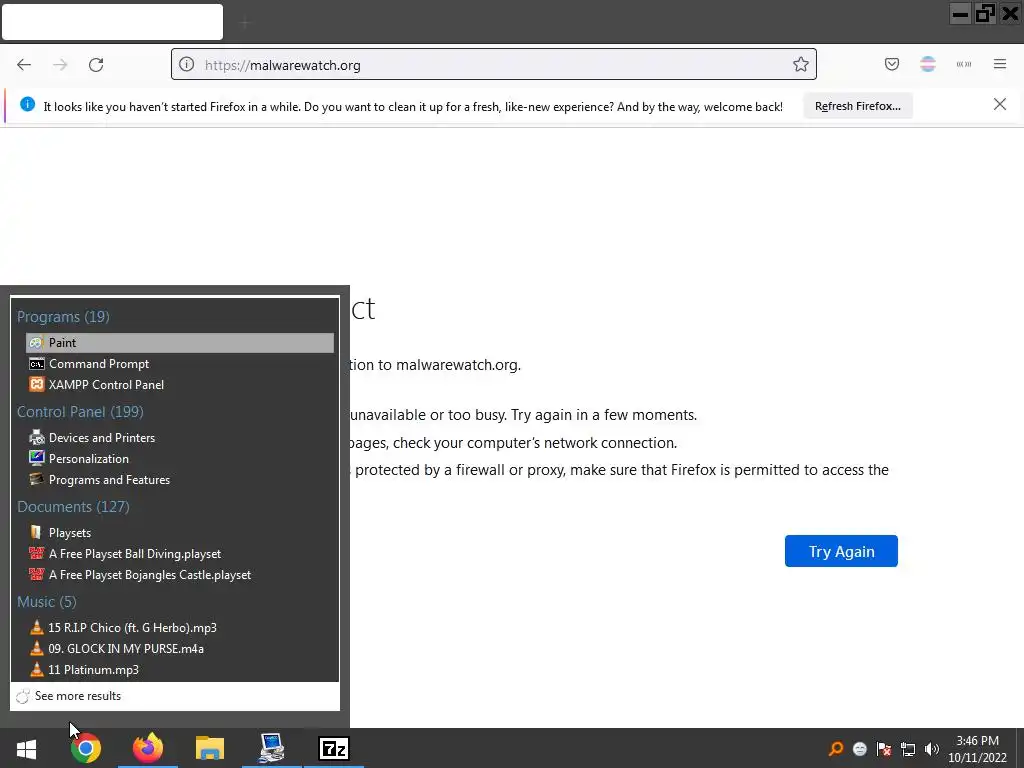Click the VLC cone icon beside 11 Platinum.mp3
The height and width of the screenshot is (768, 1024).
37,669
